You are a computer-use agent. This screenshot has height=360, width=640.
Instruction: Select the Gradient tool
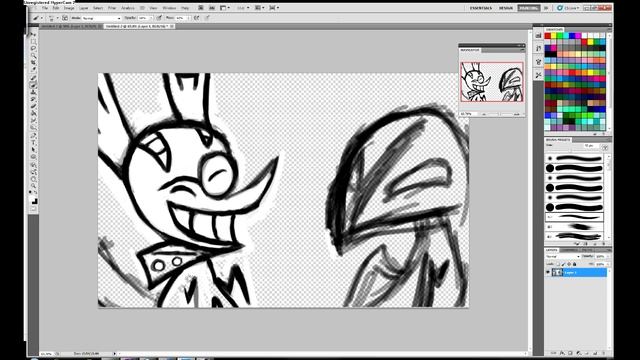click(x=33, y=113)
